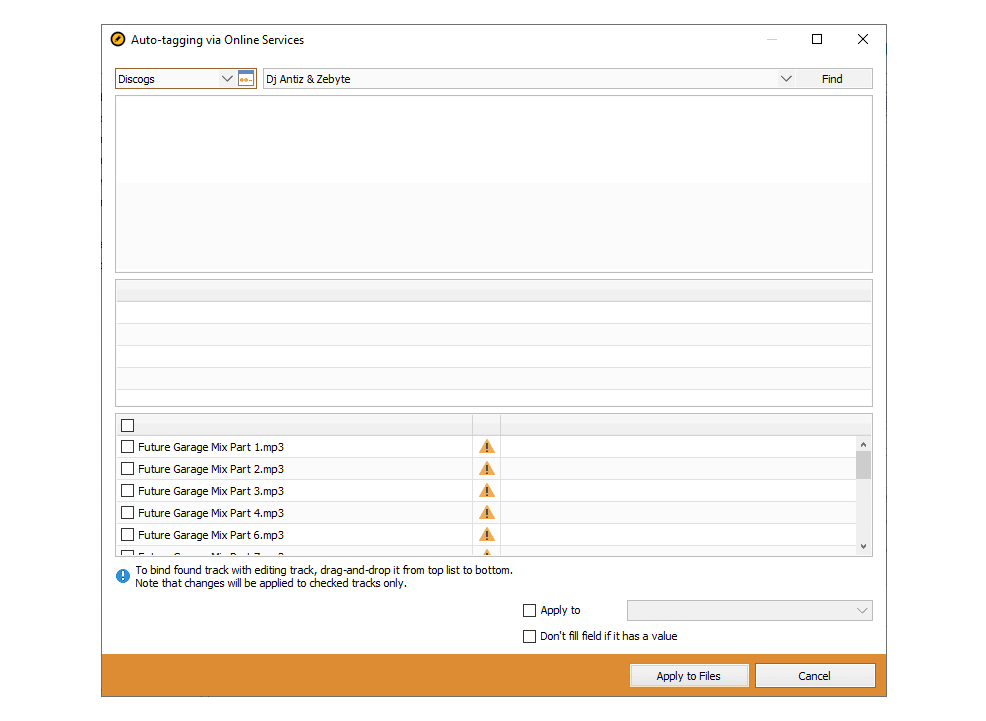Click the Apply to Files button
Viewport: 986px width, 721px height.
click(x=689, y=675)
